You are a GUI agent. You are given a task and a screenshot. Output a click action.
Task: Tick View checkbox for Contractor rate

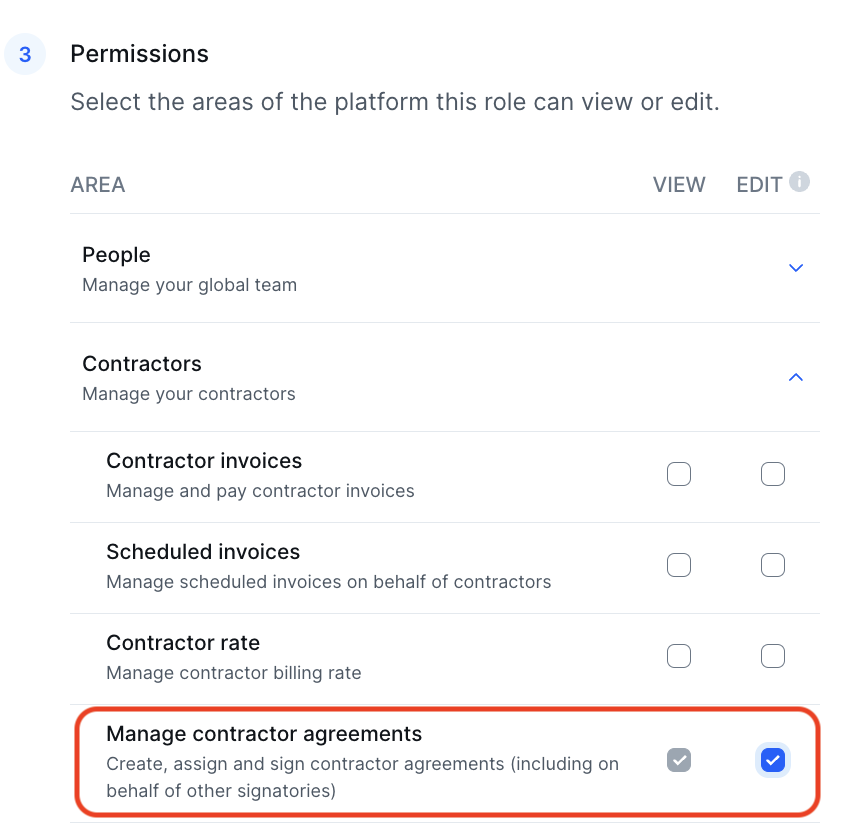[679, 656]
